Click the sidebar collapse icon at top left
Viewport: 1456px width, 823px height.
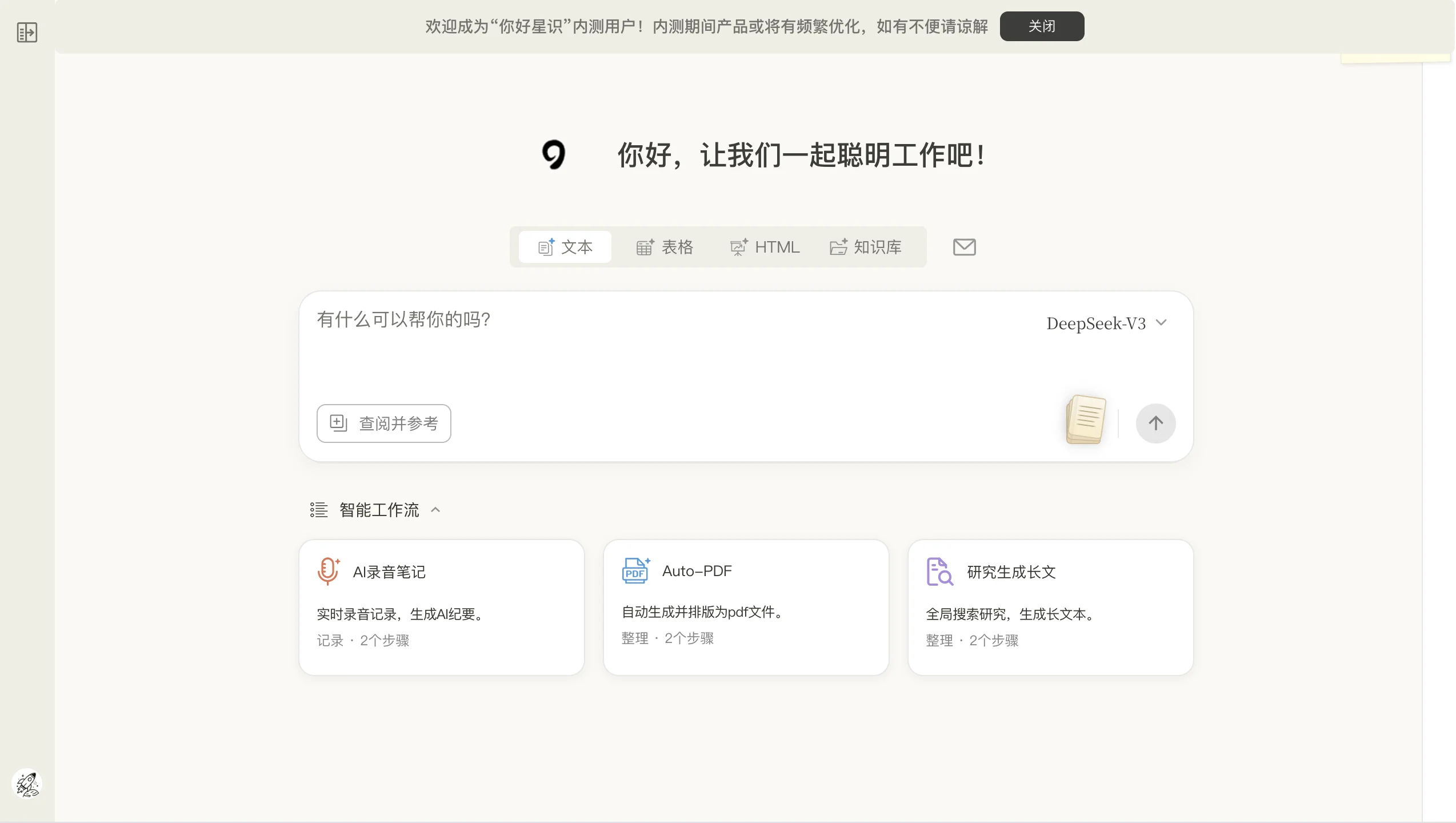(26, 33)
